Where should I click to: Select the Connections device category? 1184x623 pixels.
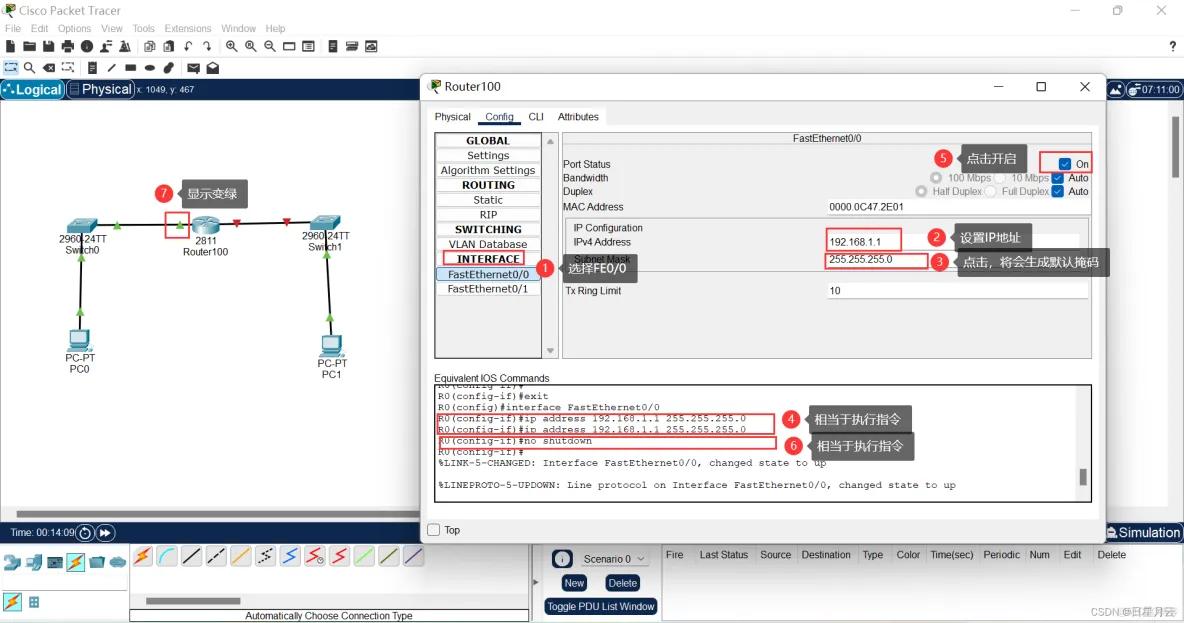(76, 562)
